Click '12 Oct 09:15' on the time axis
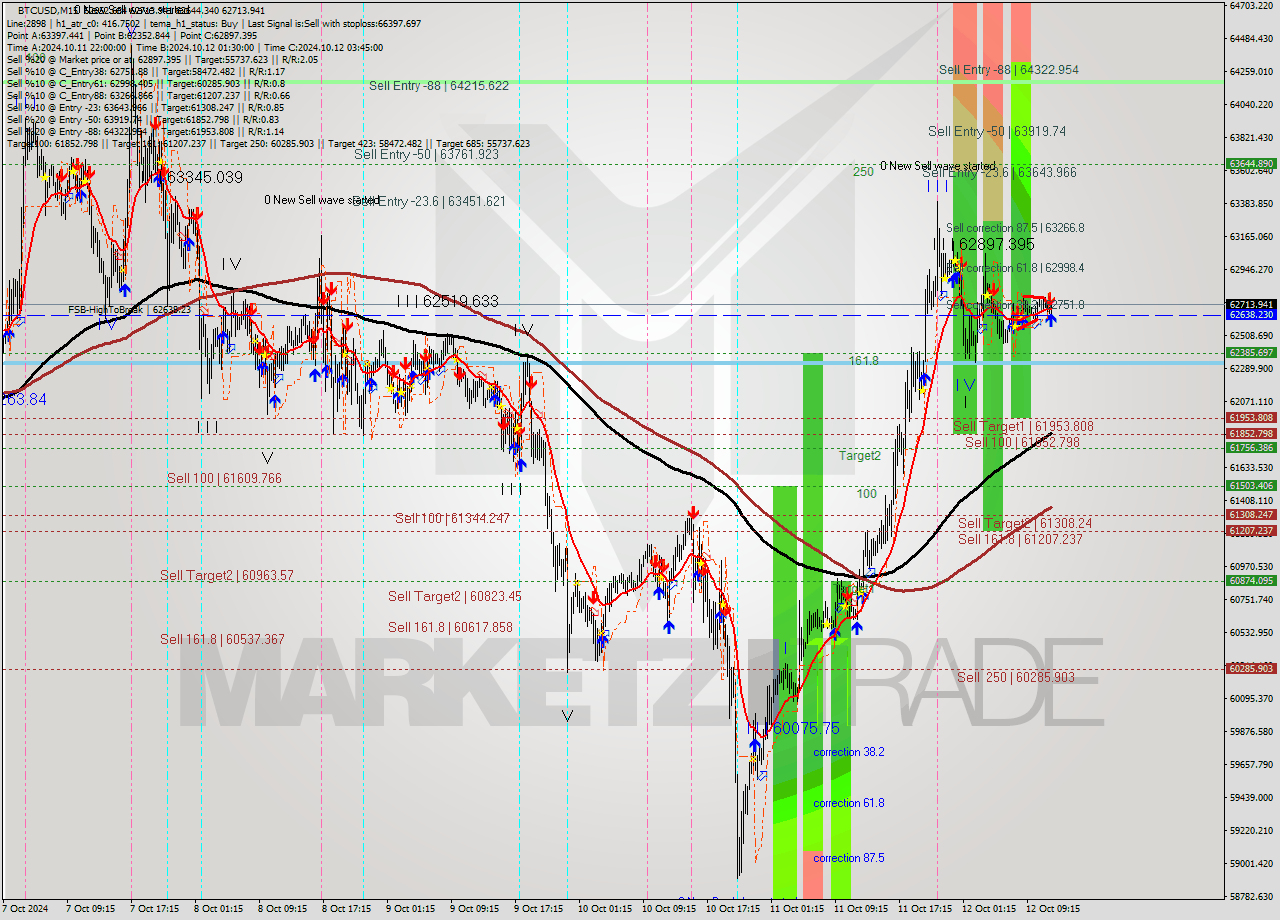 1054,909
